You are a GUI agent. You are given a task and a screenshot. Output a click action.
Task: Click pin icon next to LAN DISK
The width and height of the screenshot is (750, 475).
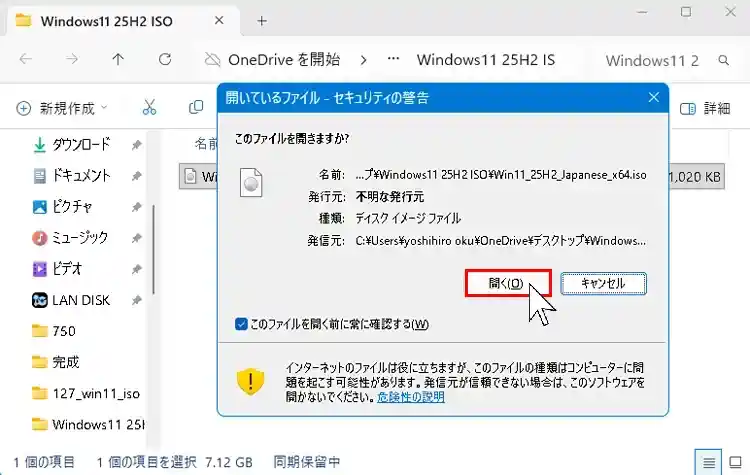click(x=137, y=300)
